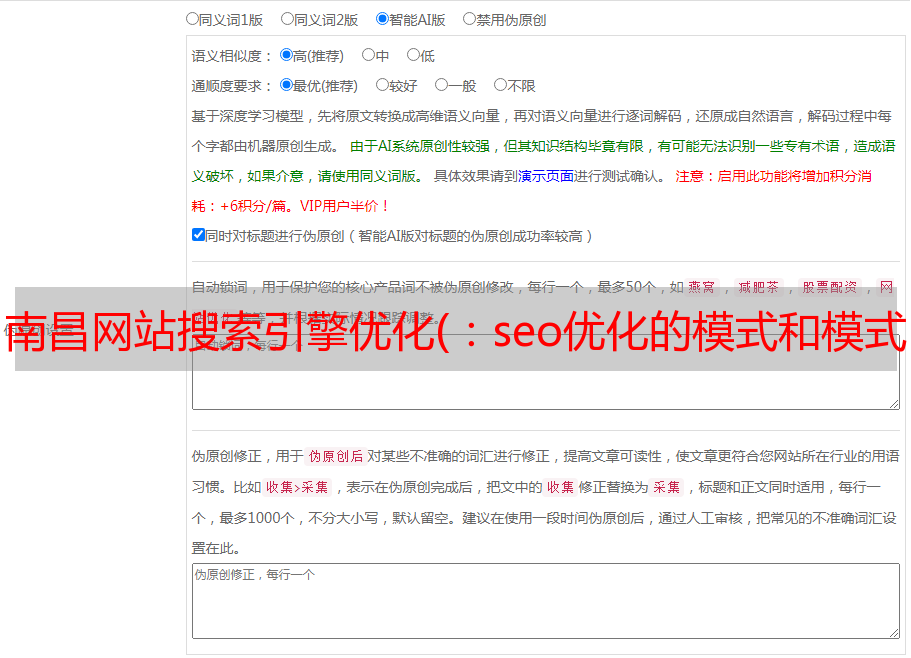911x658 pixels.
Task: Click the red note 注意：启用此功能将增加积分消
Action: (x=773, y=176)
